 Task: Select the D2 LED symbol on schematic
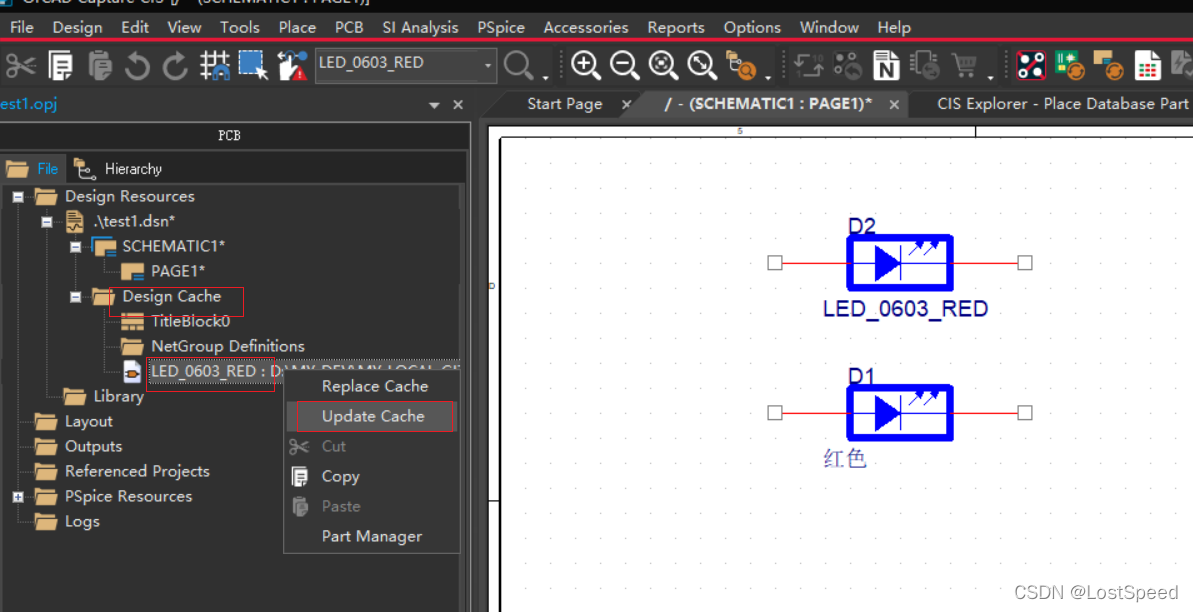pos(899,263)
